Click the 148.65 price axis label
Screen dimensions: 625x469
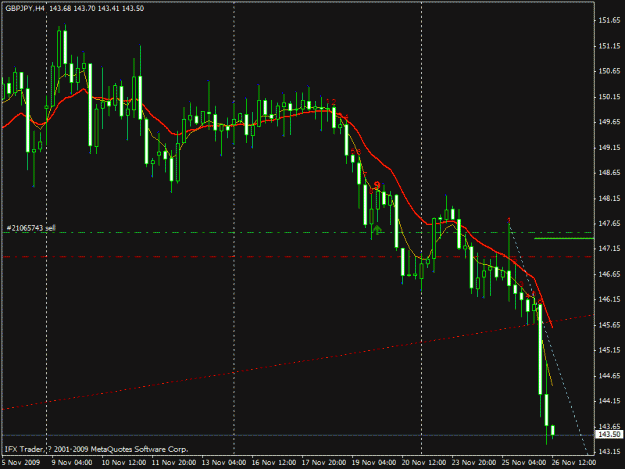pyautogui.click(x=609, y=173)
